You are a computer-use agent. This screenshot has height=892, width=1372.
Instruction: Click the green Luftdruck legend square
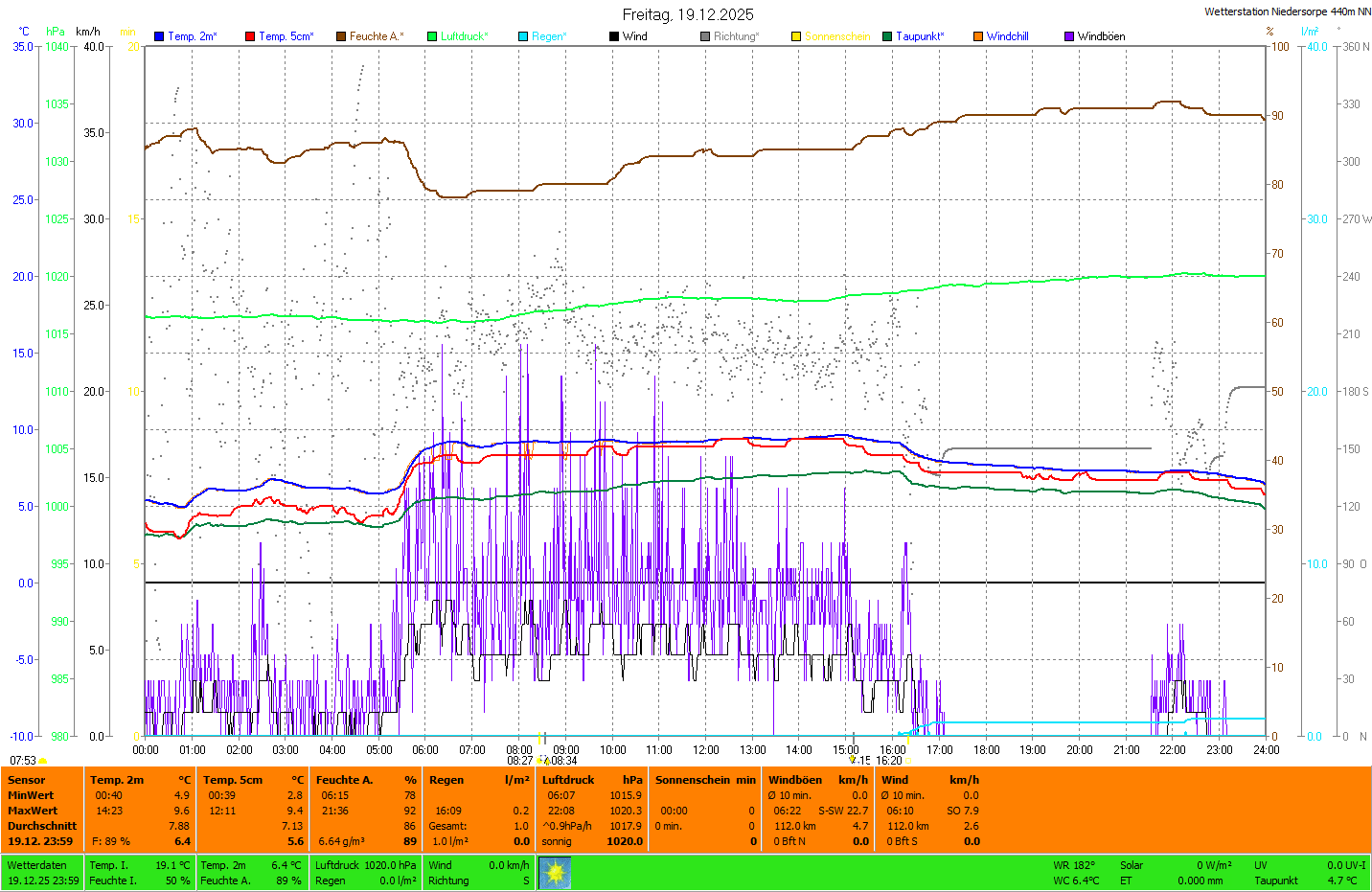[x=432, y=36]
